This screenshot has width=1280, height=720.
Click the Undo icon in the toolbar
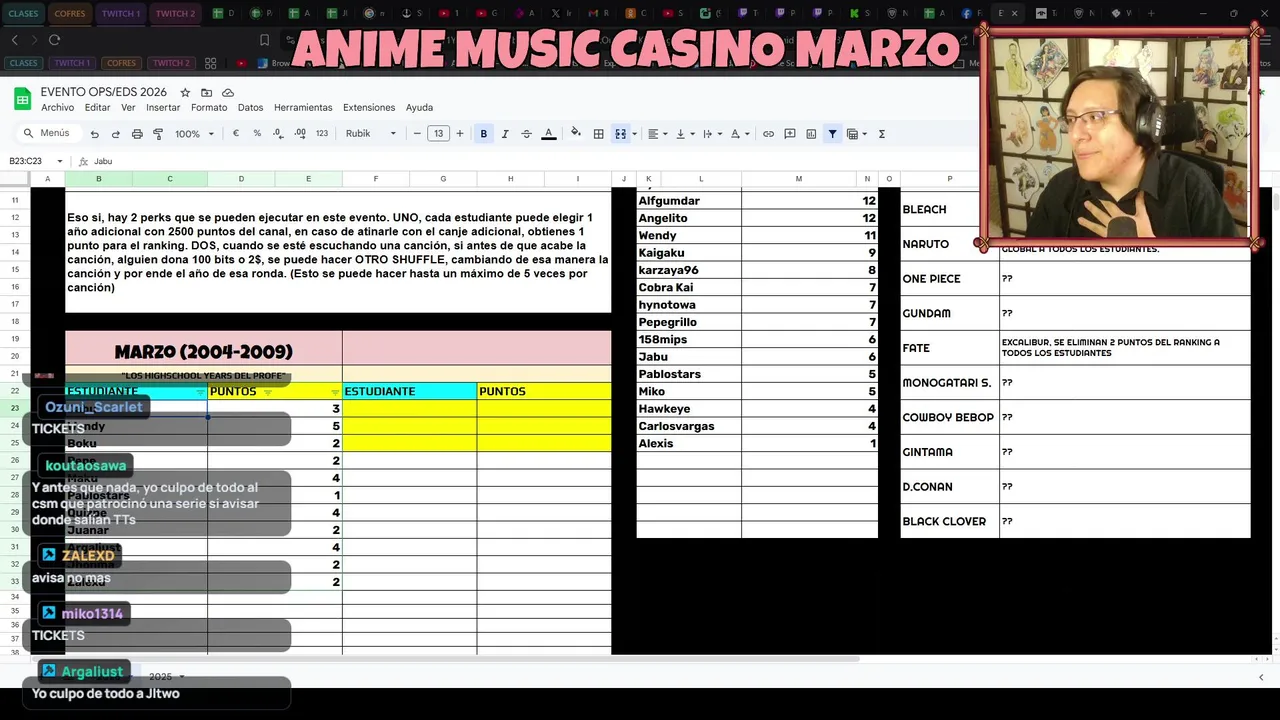[x=94, y=134]
